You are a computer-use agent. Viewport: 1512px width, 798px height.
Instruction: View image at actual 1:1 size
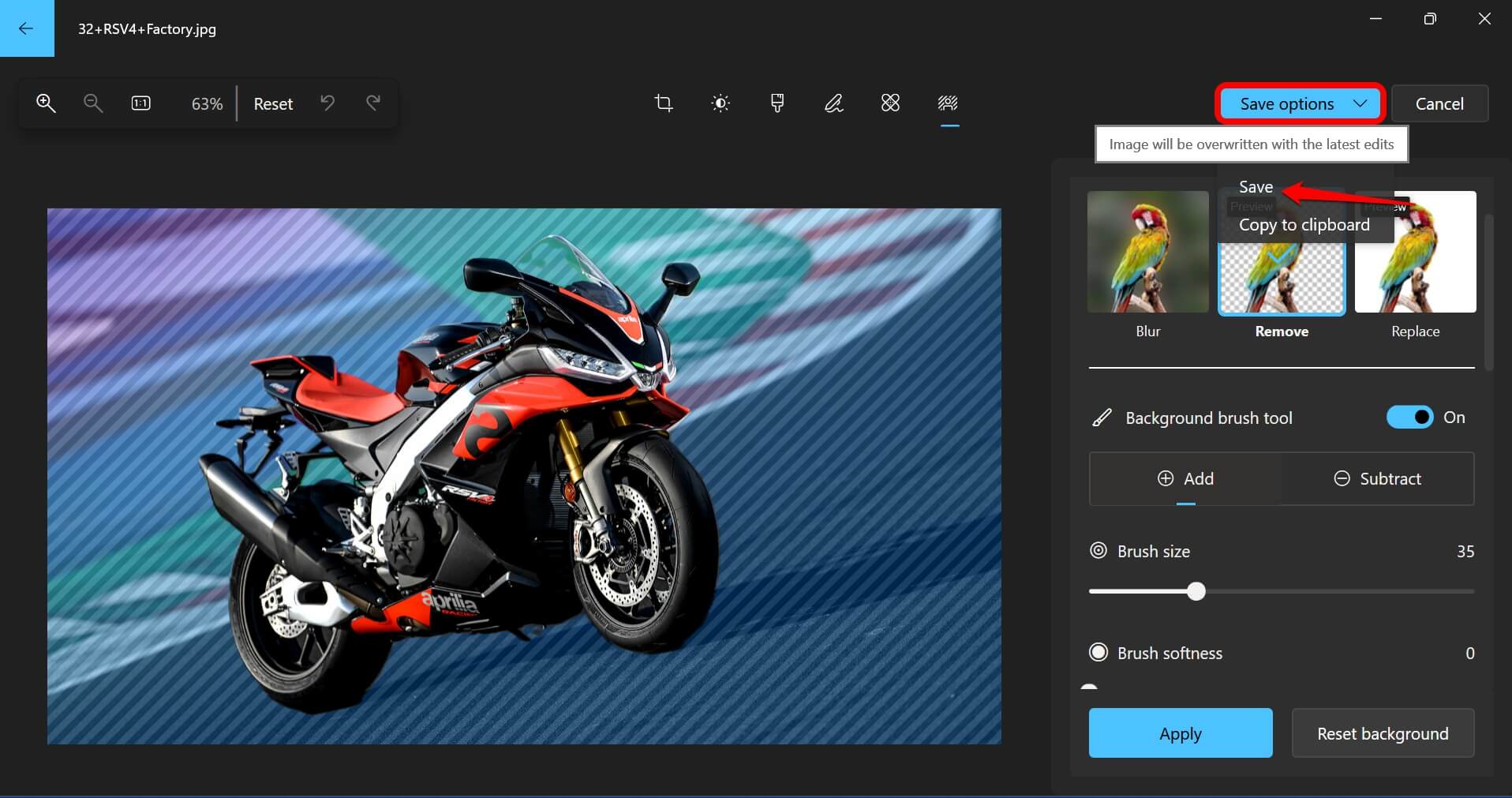(141, 103)
